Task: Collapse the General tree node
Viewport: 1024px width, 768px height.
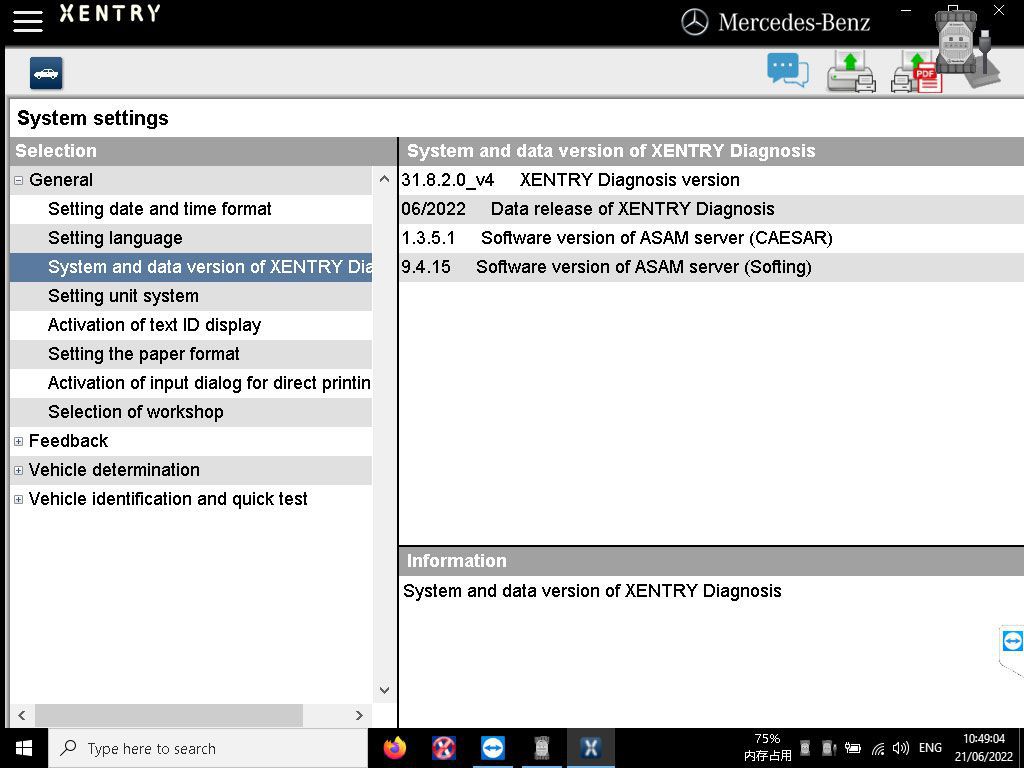Action: (x=18, y=180)
